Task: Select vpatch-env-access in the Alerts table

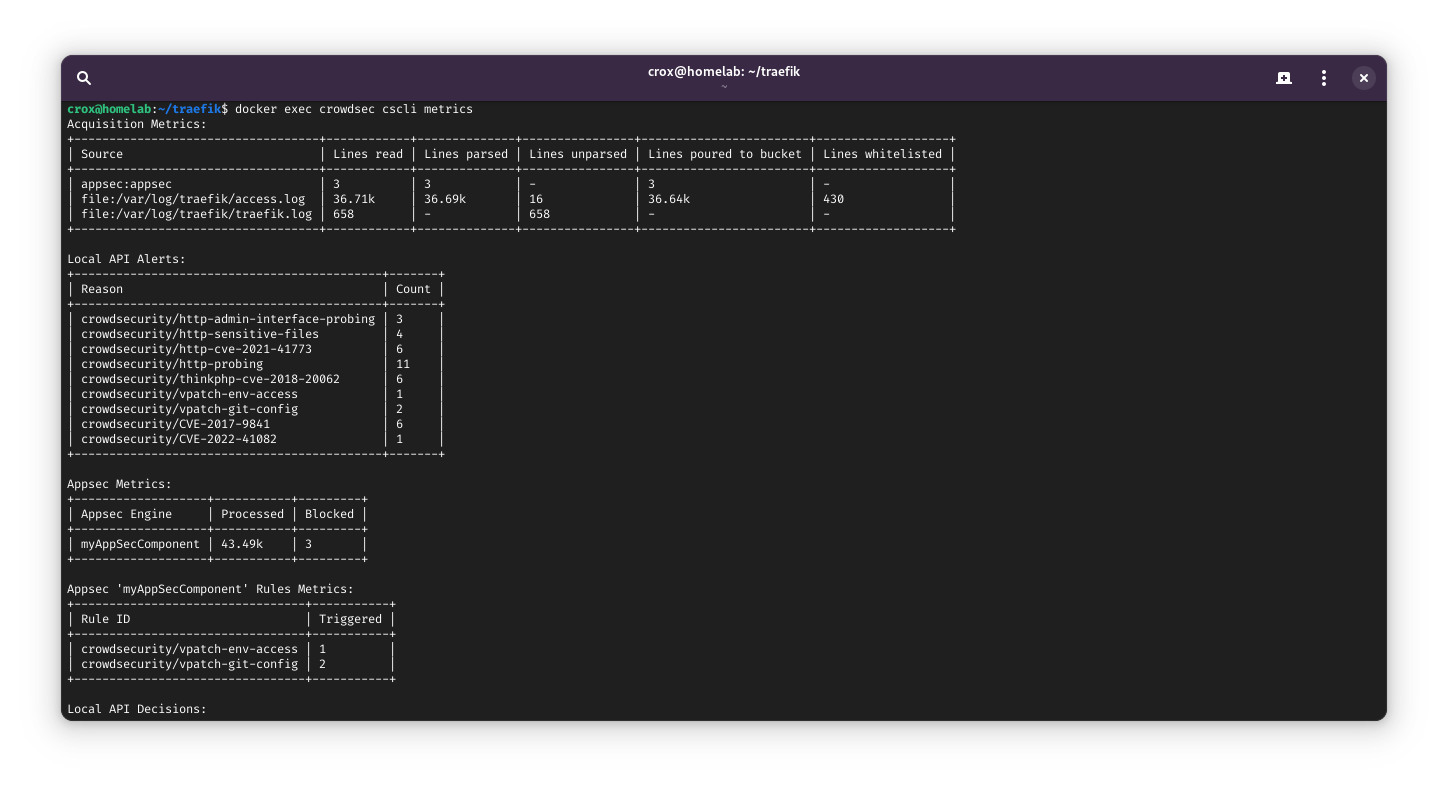Action: coord(189,394)
